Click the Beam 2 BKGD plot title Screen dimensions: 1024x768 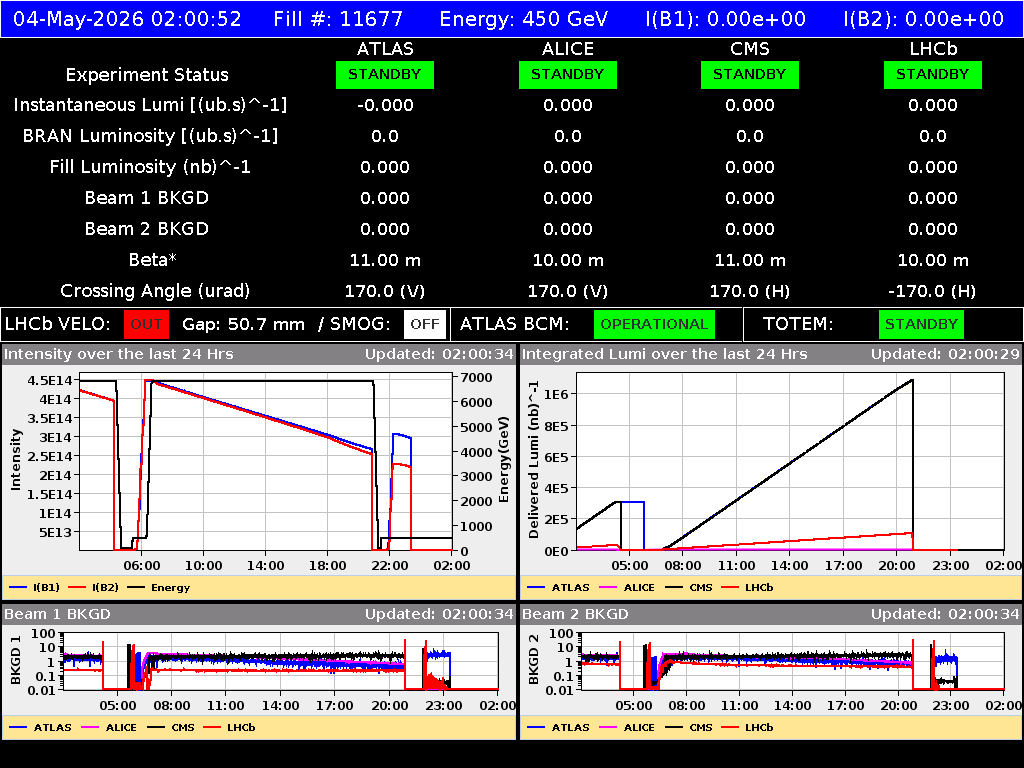point(575,614)
